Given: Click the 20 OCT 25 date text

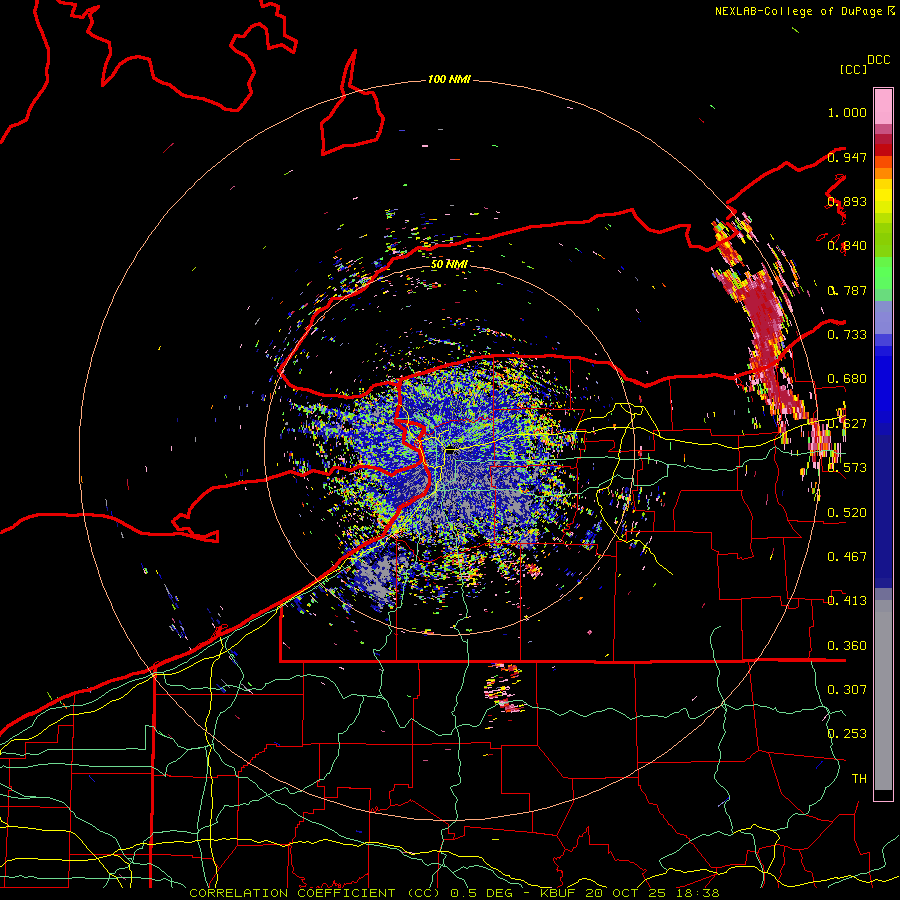Looking at the screenshot, I should (x=626, y=893).
